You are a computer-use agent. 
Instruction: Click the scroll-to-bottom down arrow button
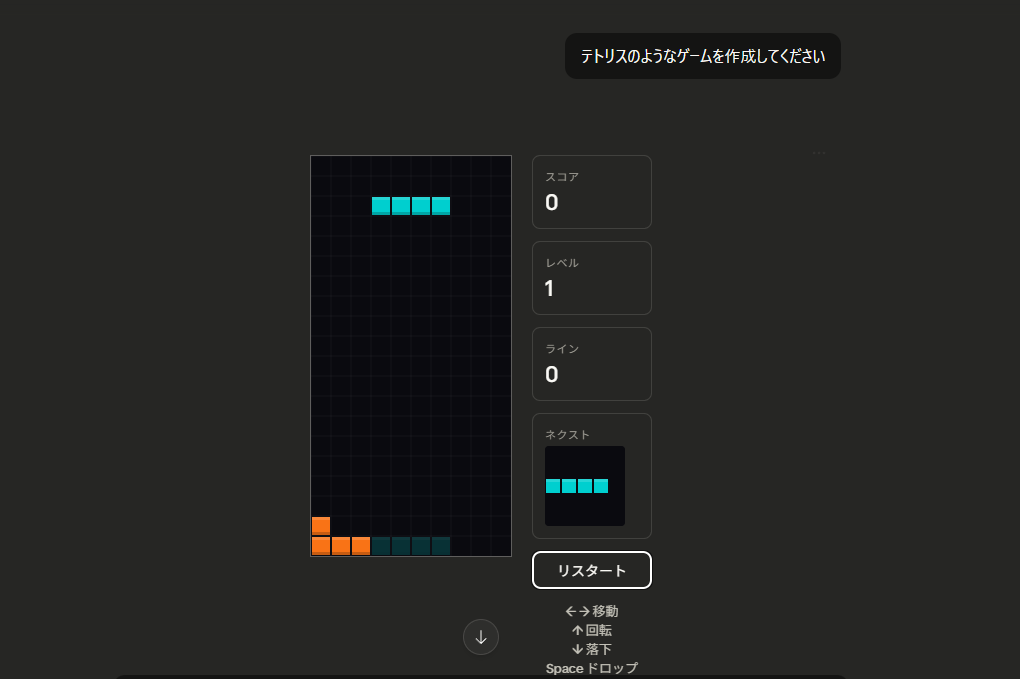[481, 637]
